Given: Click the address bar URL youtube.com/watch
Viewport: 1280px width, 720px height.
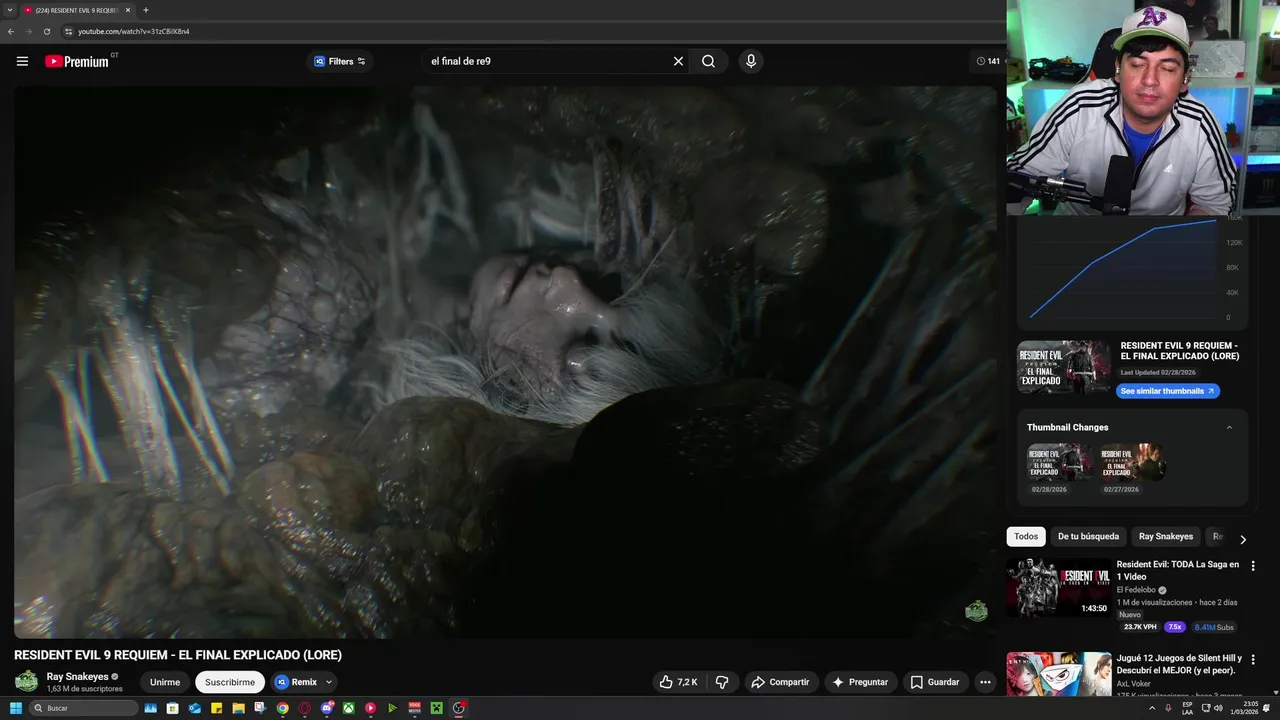Looking at the screenshot, I should [134, 31].
